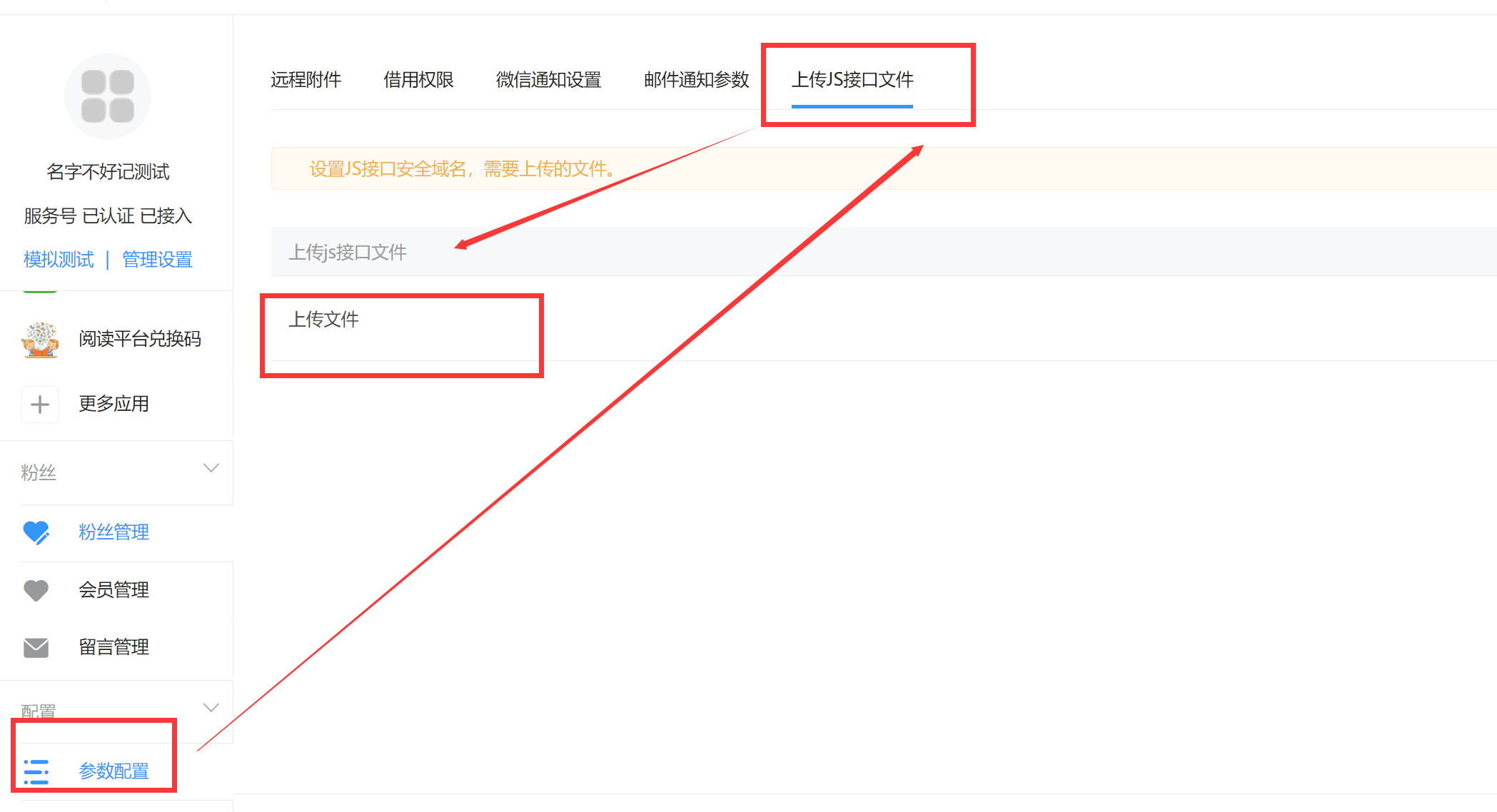Click the account avatar placeholder icon
This screenshot has height=812, width=1497.
[x=108, y=96]
